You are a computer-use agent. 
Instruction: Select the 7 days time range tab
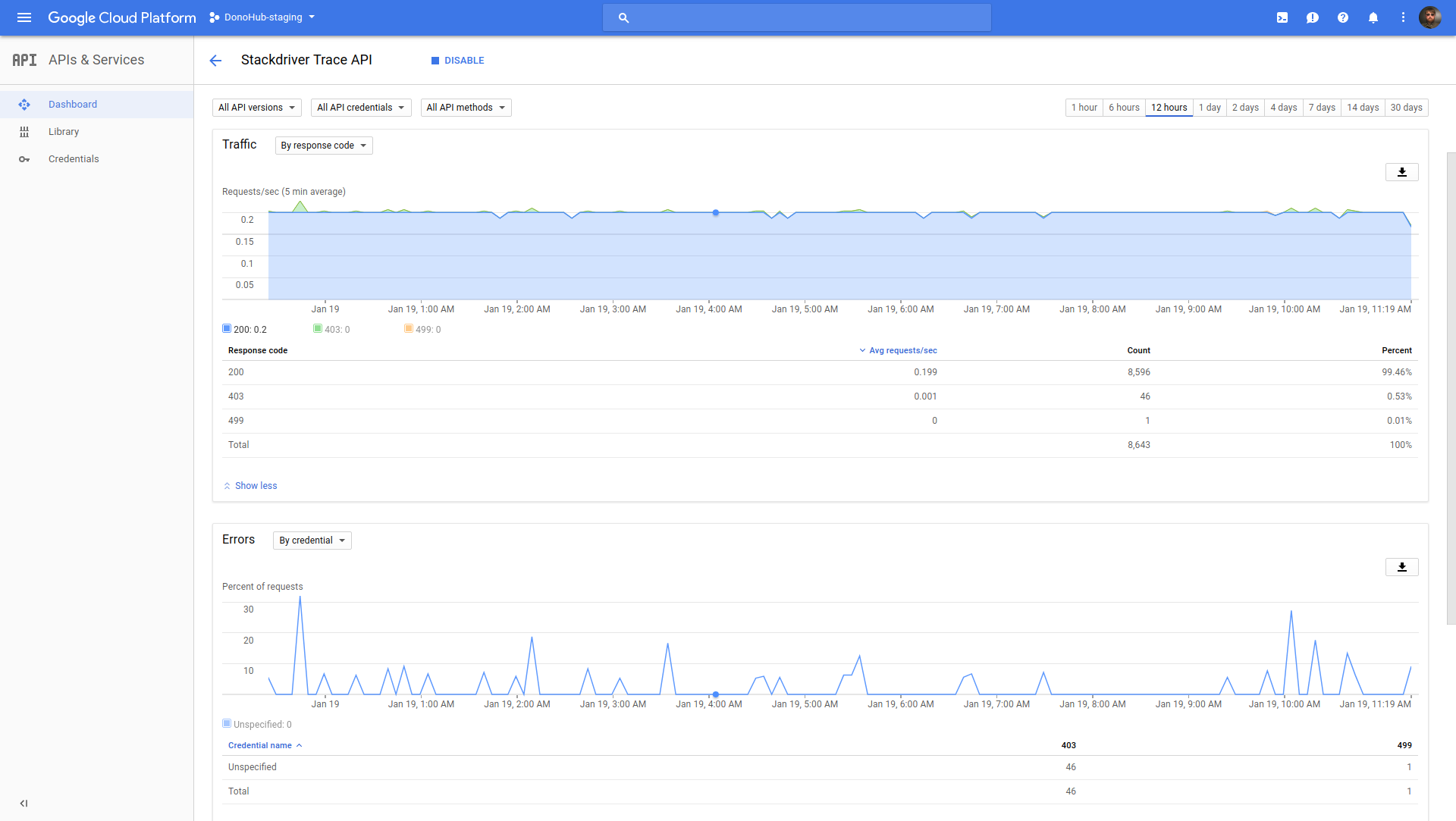point(1322,108)
